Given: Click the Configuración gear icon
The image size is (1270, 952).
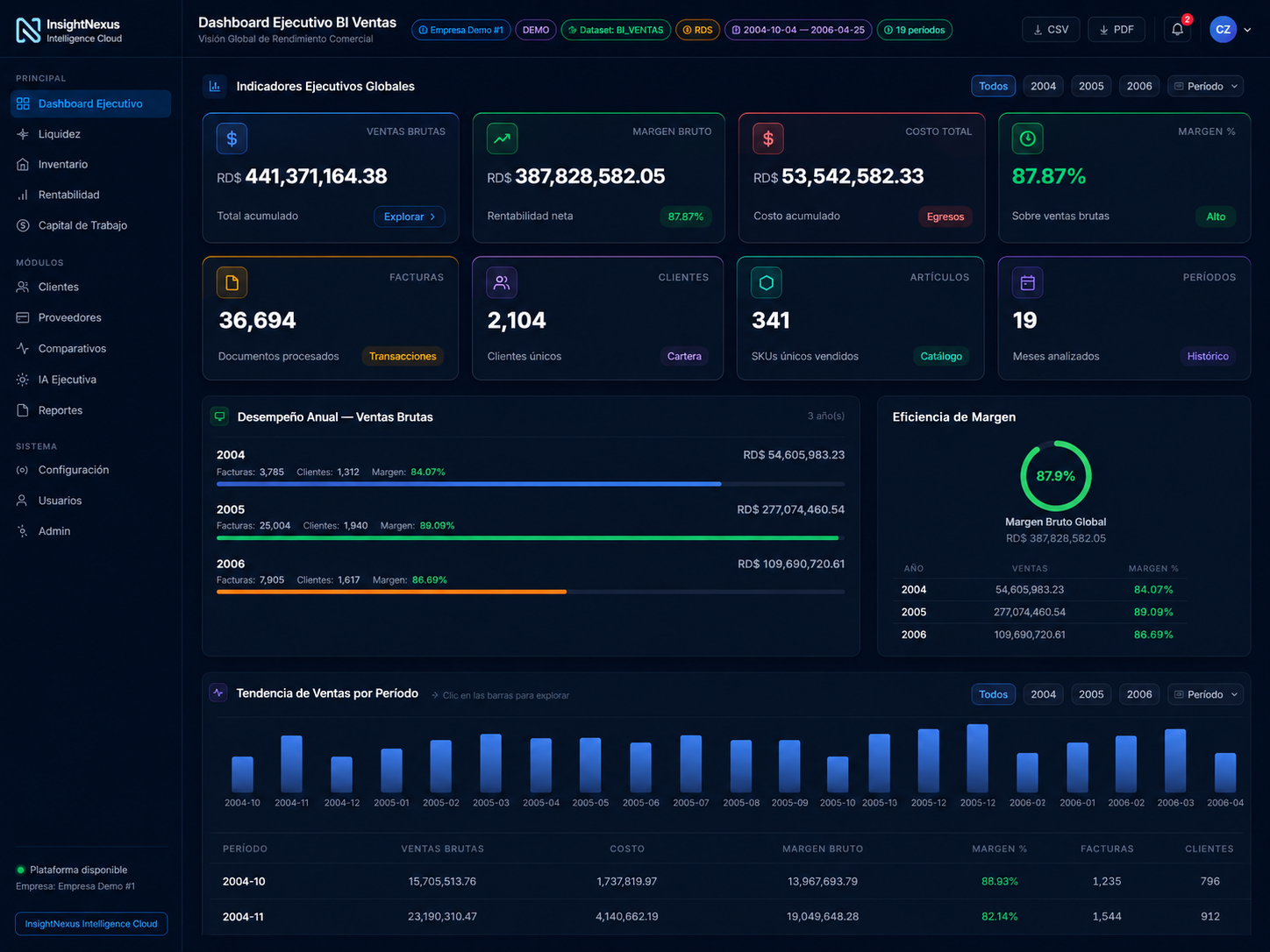Looking at the screenshot, I should coord(23,470).
